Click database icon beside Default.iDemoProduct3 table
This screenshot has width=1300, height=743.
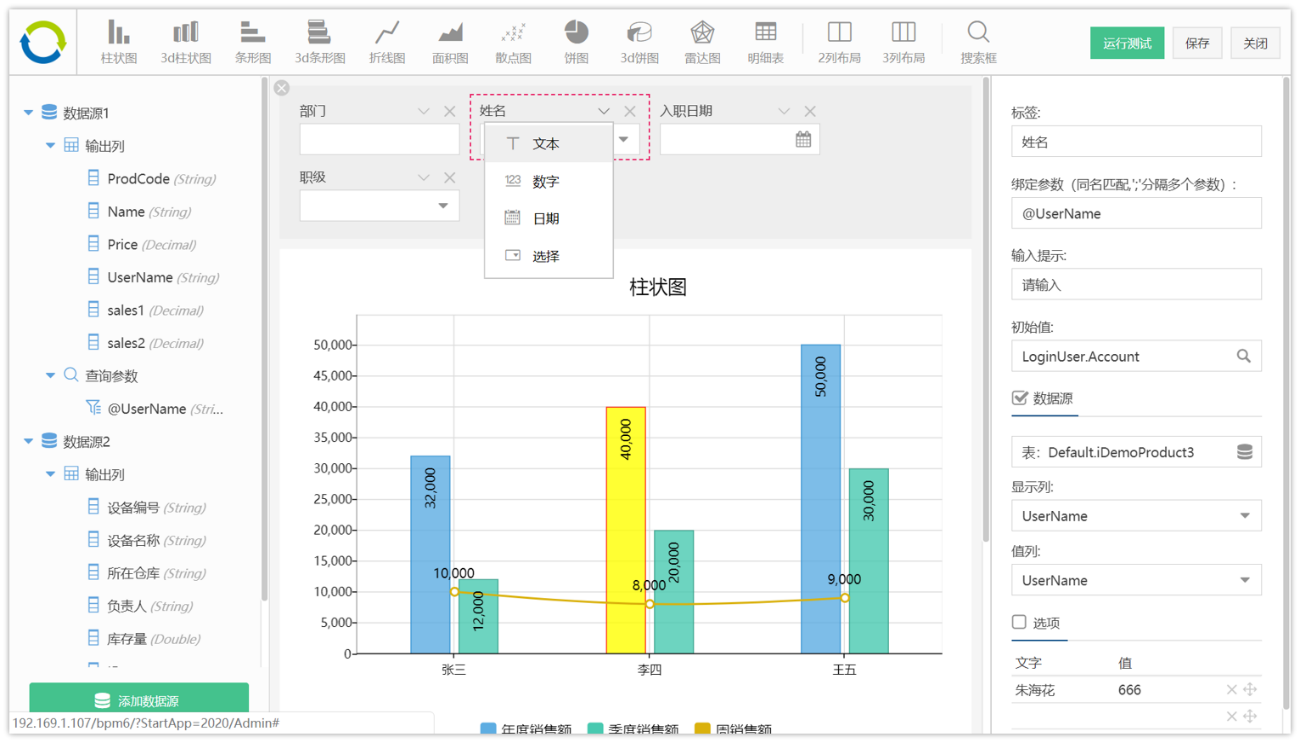pyautogui.click(x=1244, y=452)
